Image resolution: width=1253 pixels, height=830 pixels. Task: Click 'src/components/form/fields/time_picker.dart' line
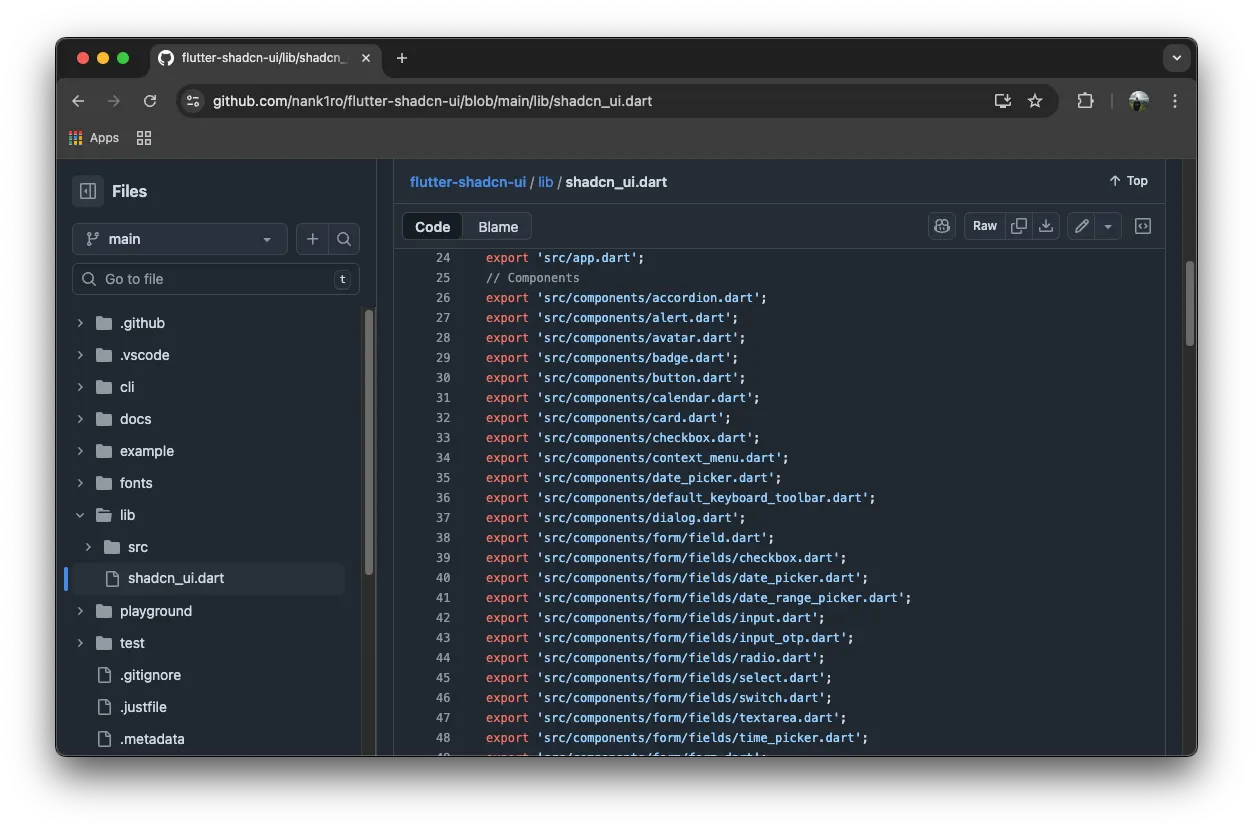(x=677, y=738)
